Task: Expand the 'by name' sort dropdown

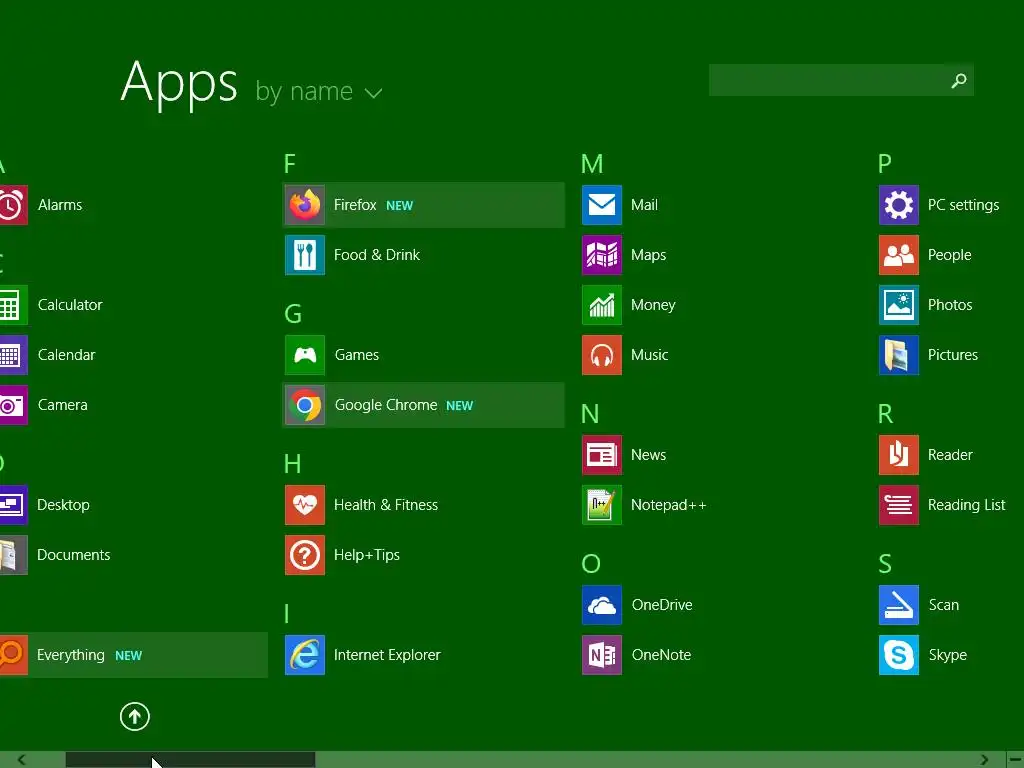Action: (x=319, y=91)
